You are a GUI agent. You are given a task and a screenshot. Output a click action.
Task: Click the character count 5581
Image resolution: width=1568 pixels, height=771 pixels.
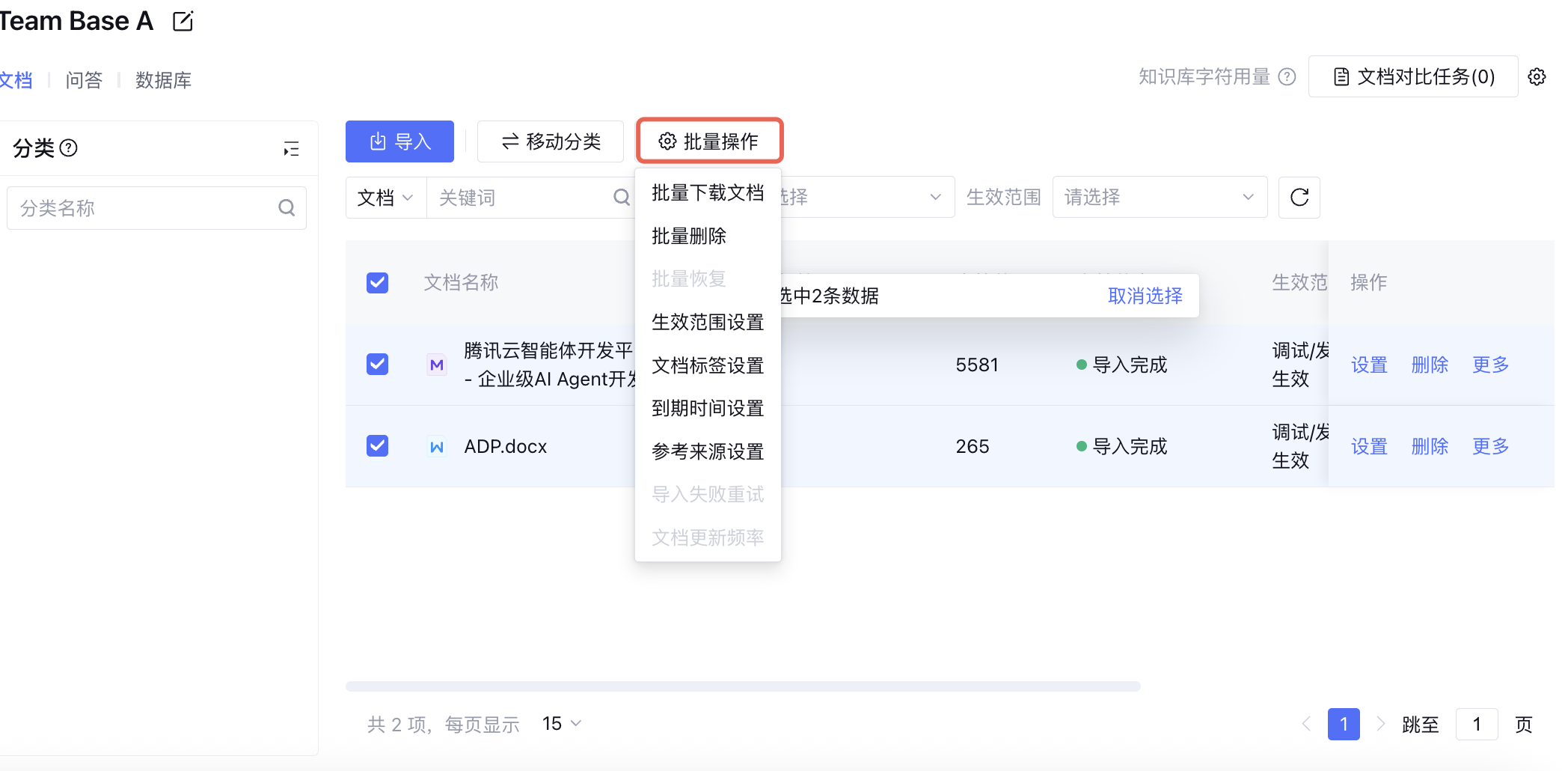[x=977, y=365]
